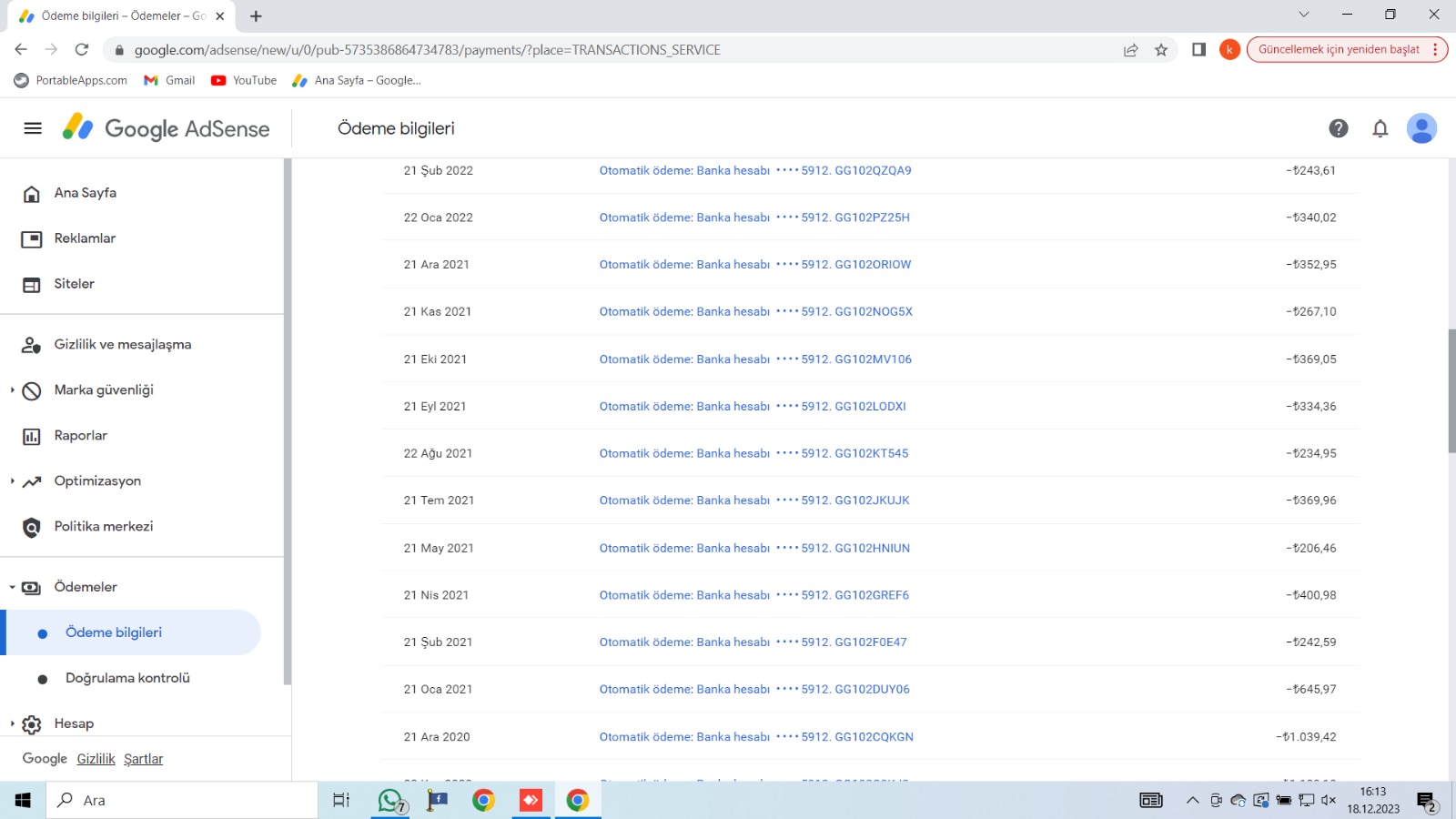This screenshot has width=1456, height=819.
Task: Open the 21 Ara 2020 payment GG102CQKGN
Action: tap(756, 737)
